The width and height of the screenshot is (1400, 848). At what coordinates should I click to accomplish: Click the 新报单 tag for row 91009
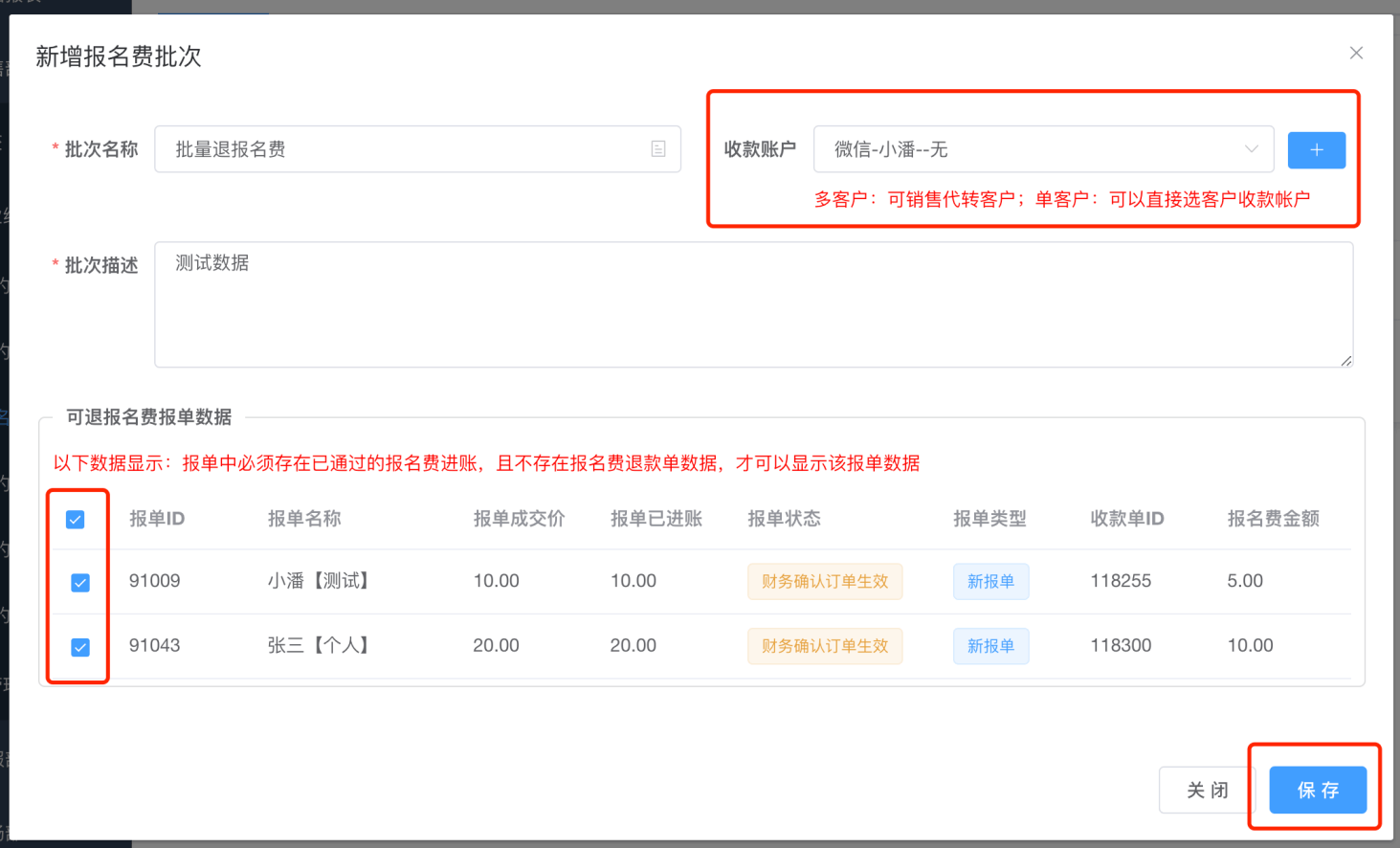(x=990, y=582)
